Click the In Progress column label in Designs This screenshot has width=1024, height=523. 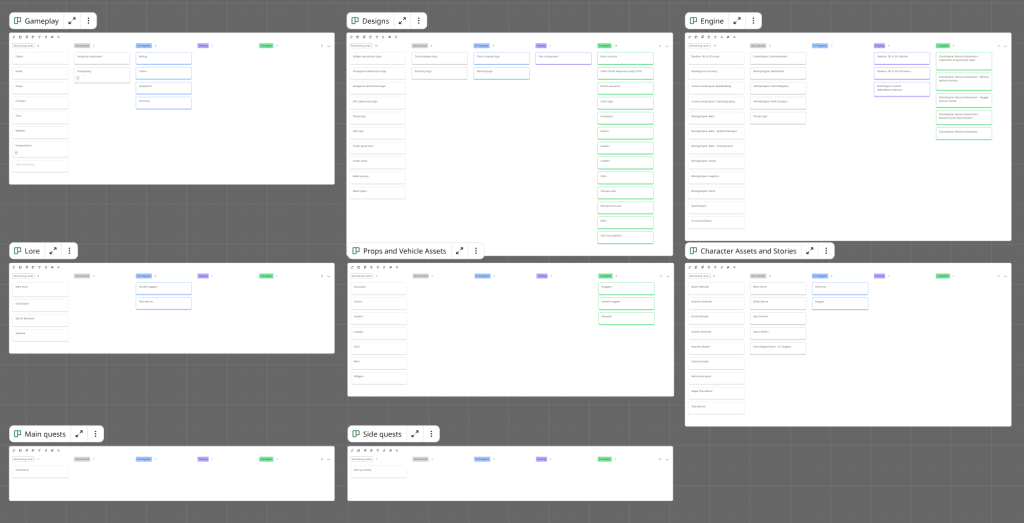click(482, 45)
